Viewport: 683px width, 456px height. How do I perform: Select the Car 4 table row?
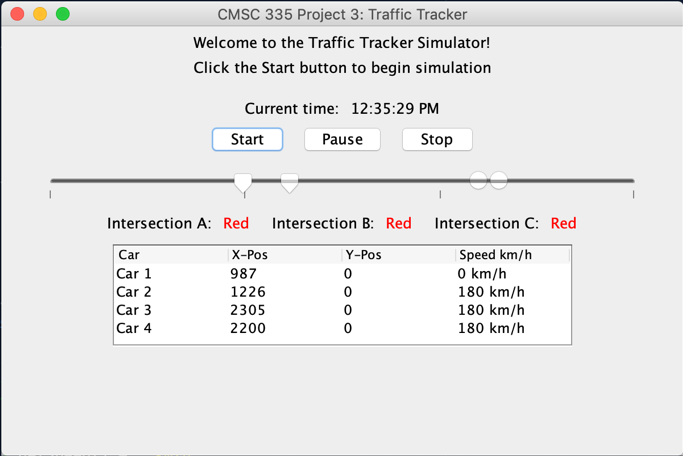click(342, 328)
